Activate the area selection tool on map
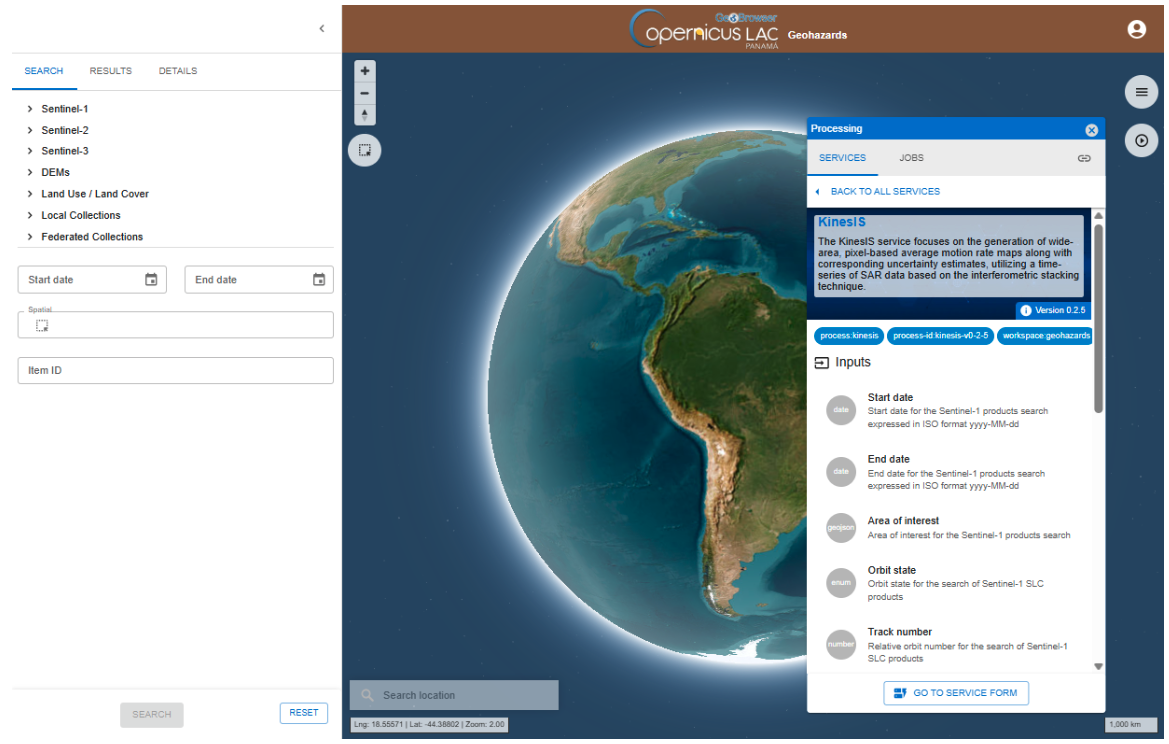Screen dimensions: 1169x744 365,151
